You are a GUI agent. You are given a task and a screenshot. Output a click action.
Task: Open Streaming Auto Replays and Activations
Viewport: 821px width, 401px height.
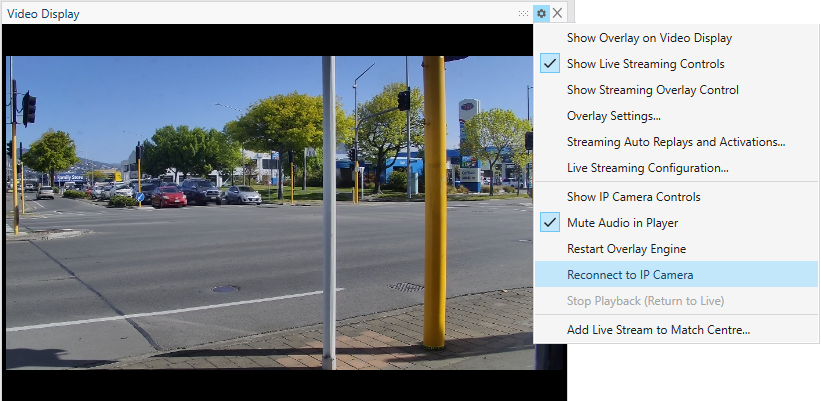click(x=675, y=142)
